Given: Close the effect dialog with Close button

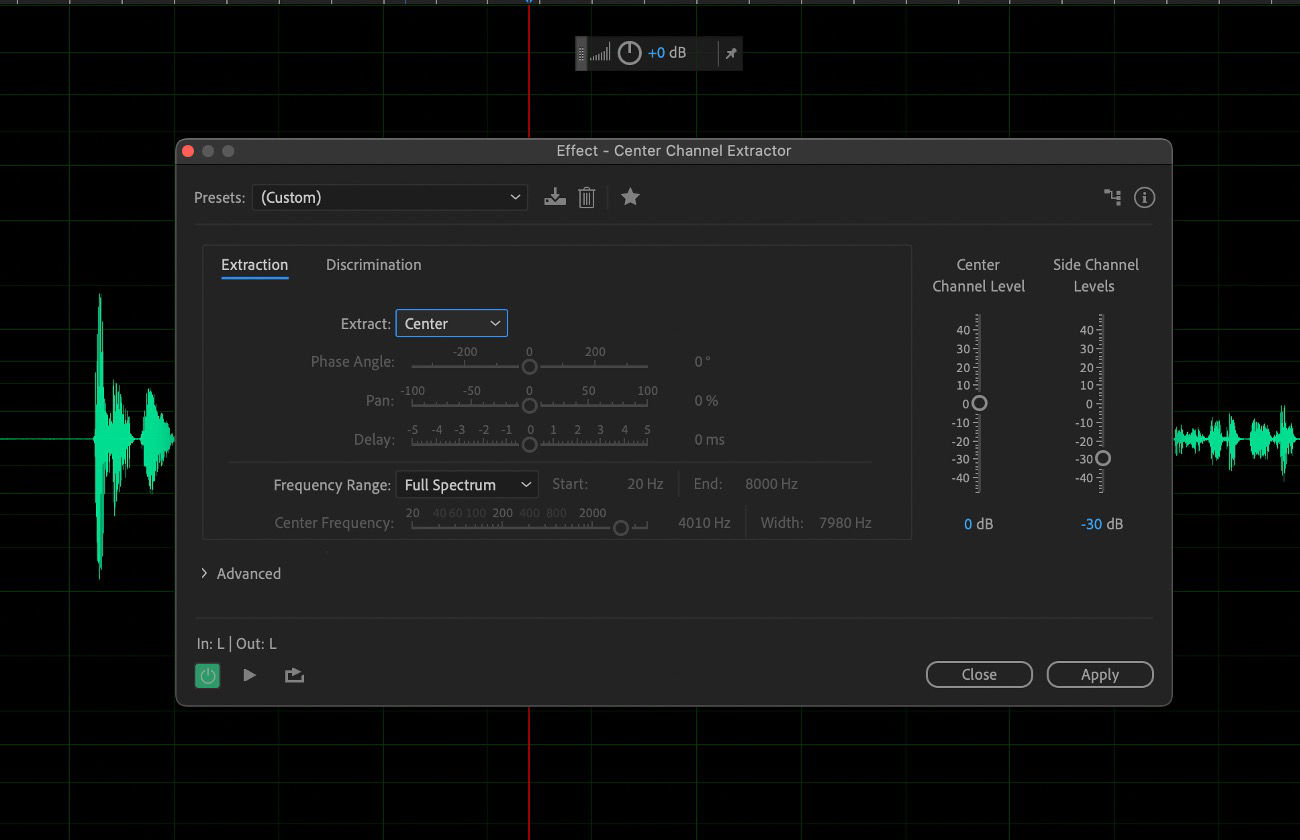Looking at the screenshot, I should (x=979, y=674).
